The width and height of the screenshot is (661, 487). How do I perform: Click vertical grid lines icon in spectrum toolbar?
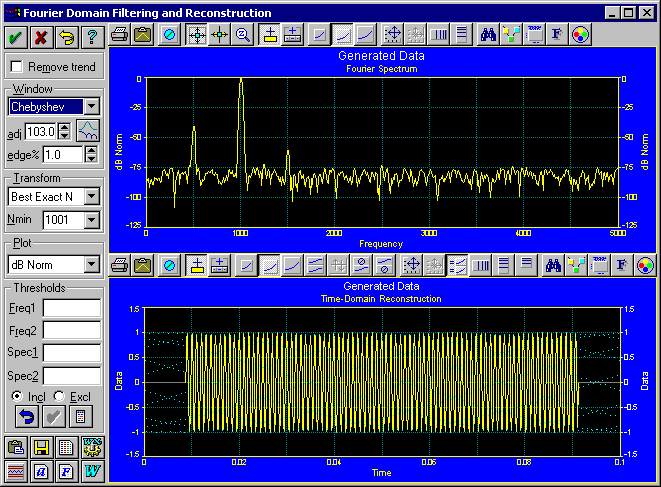(x=439, y=35)
